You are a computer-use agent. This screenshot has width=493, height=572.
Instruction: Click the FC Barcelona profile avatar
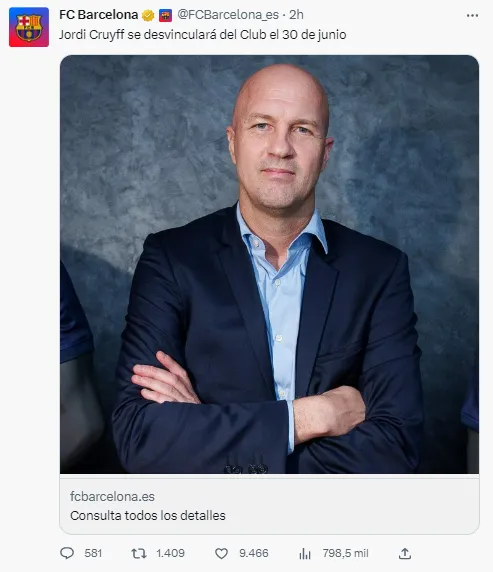pyautogui.click(x=29, y=27)
